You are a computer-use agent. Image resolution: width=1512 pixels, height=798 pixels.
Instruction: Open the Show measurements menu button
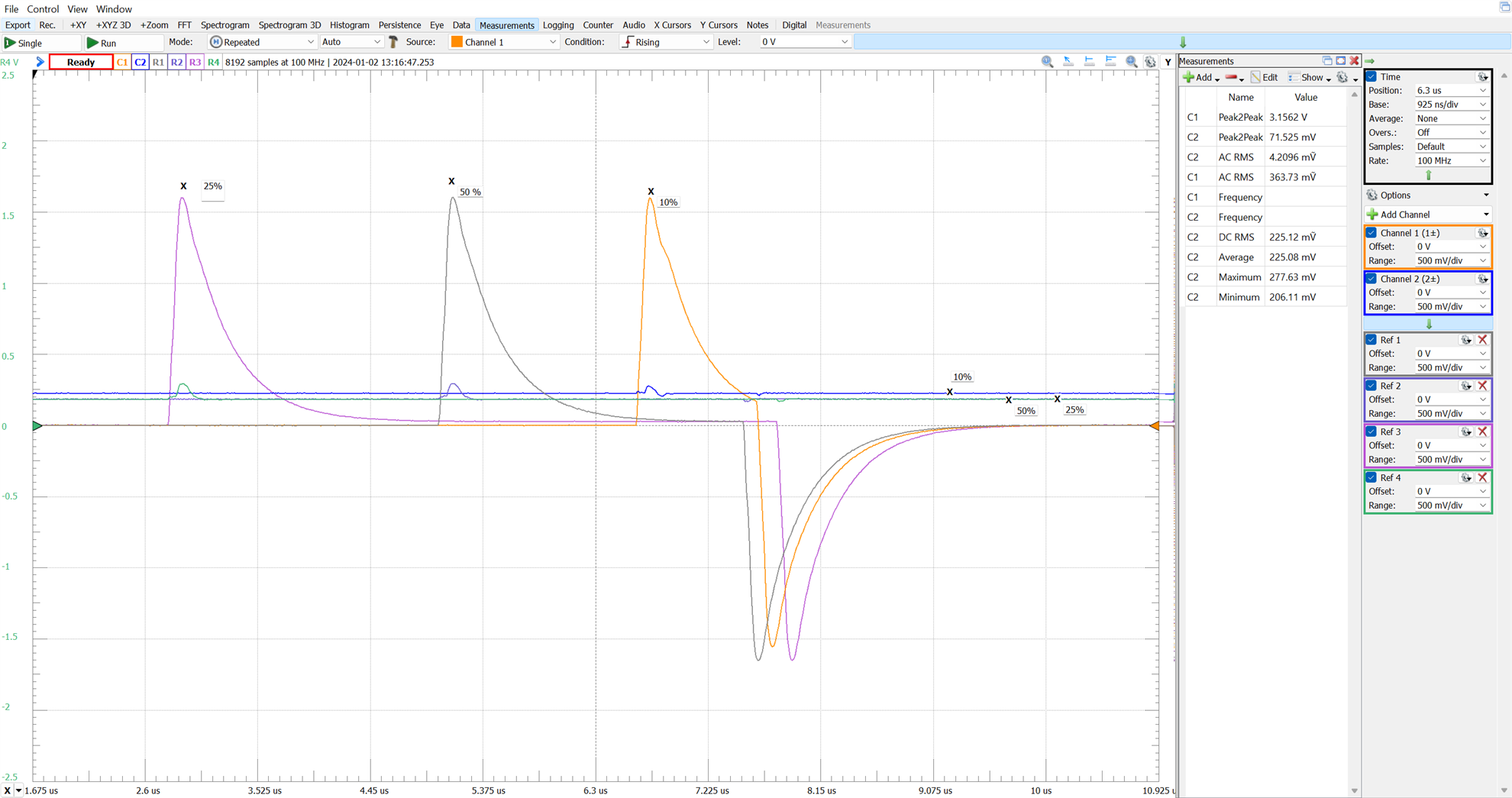coord(1310,78)
